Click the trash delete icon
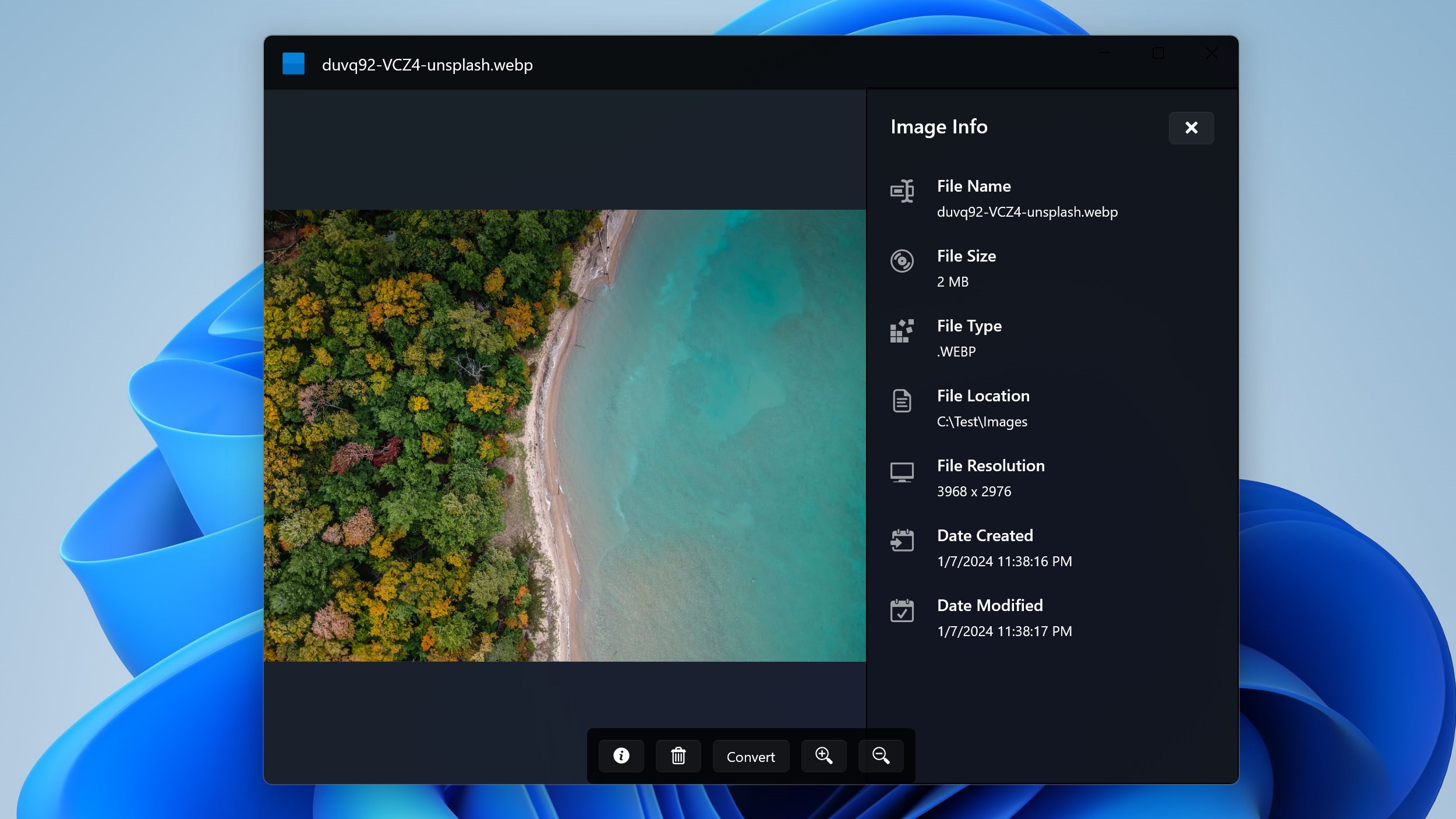 pos(678,756)
